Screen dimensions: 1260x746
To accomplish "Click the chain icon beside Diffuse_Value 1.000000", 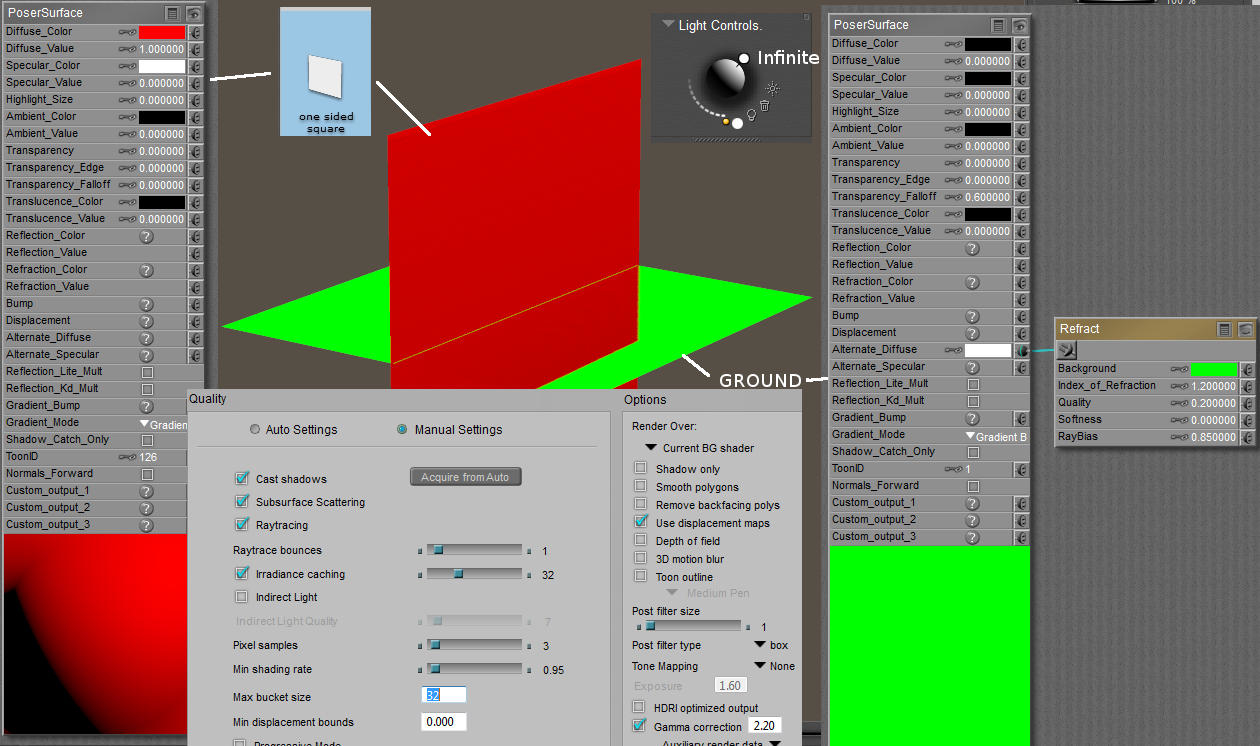I will (x=127, y=50).
